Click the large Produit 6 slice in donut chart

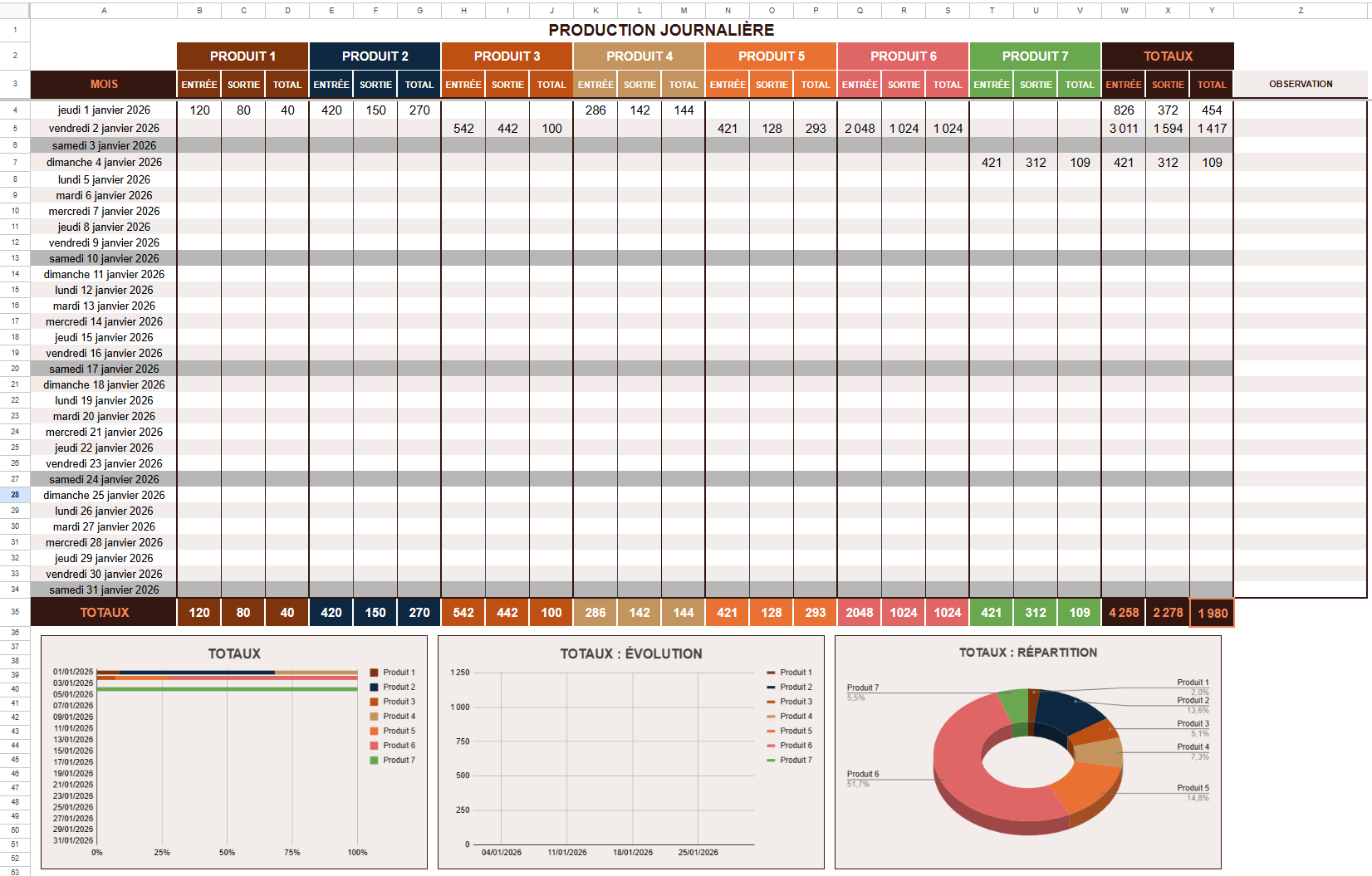tap(980, 789)
